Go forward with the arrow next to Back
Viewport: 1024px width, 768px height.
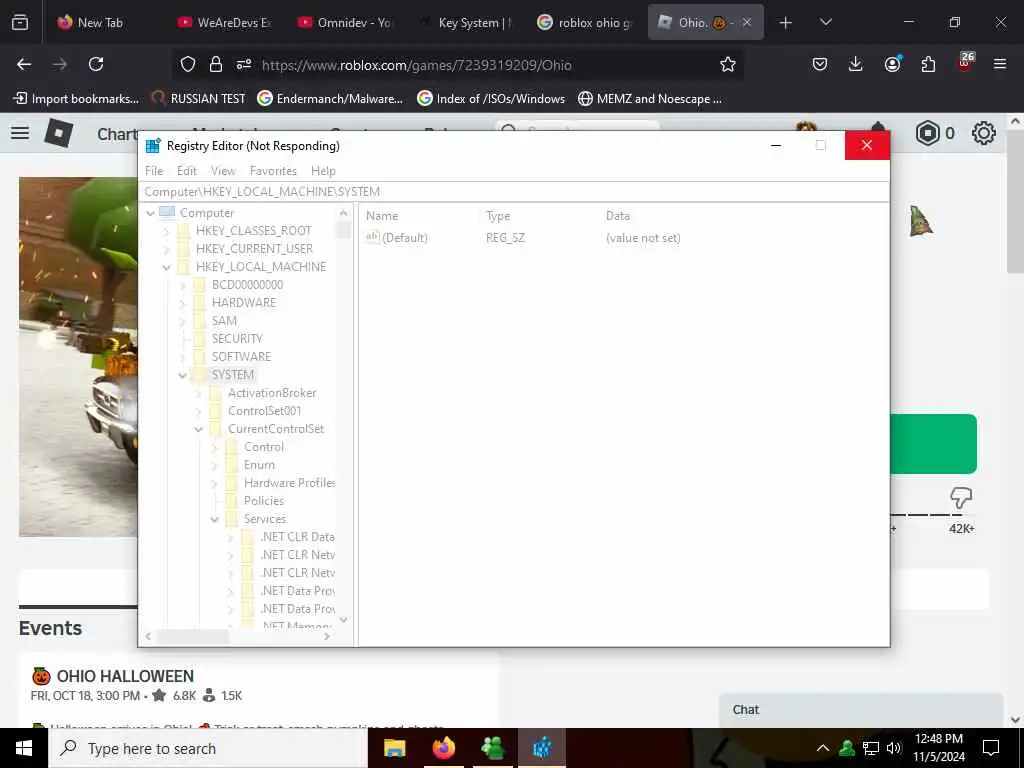60,64
